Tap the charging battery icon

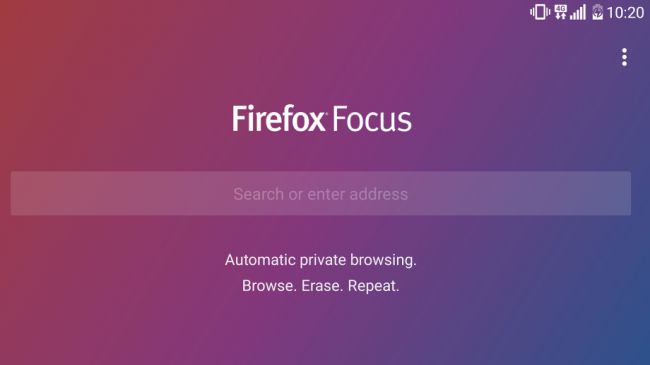(x=597, y=12)
